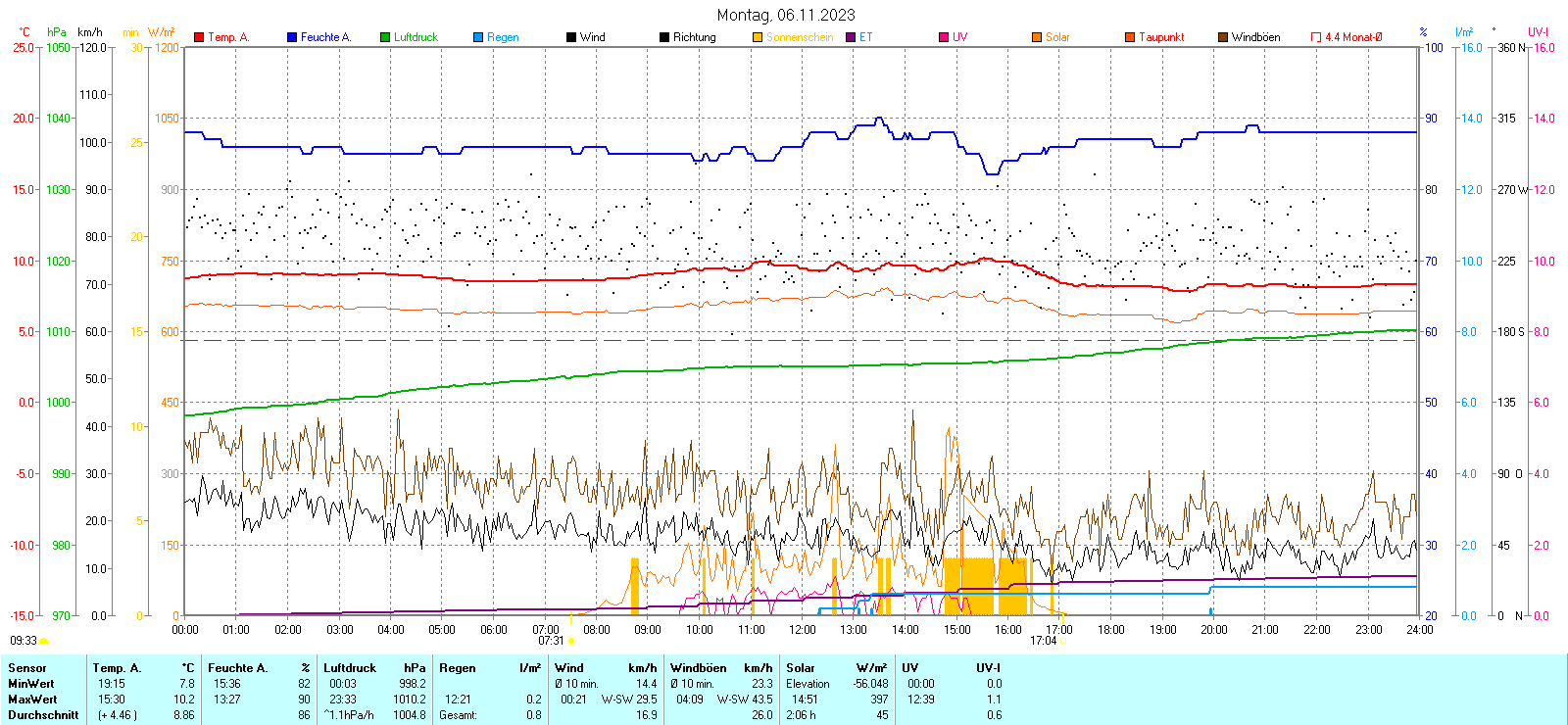Click the yellow Sonnenschein legend square

point(758,37)
